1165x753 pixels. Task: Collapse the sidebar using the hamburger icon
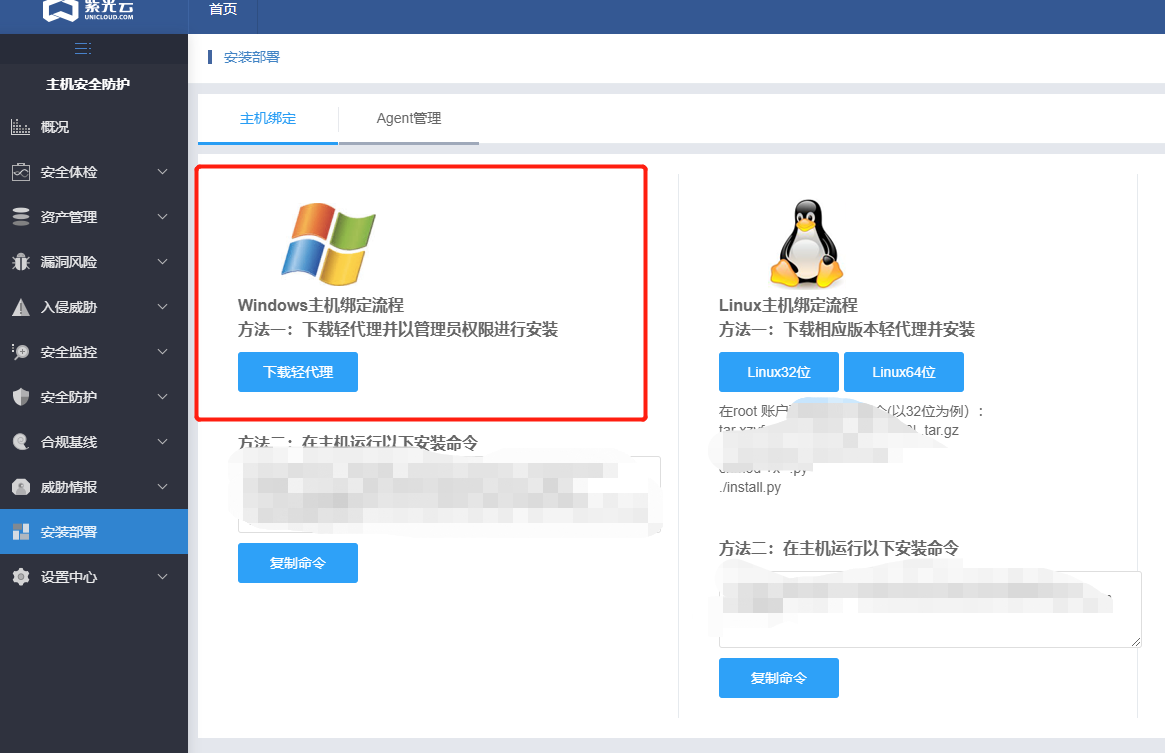click(x=83, y=49)
